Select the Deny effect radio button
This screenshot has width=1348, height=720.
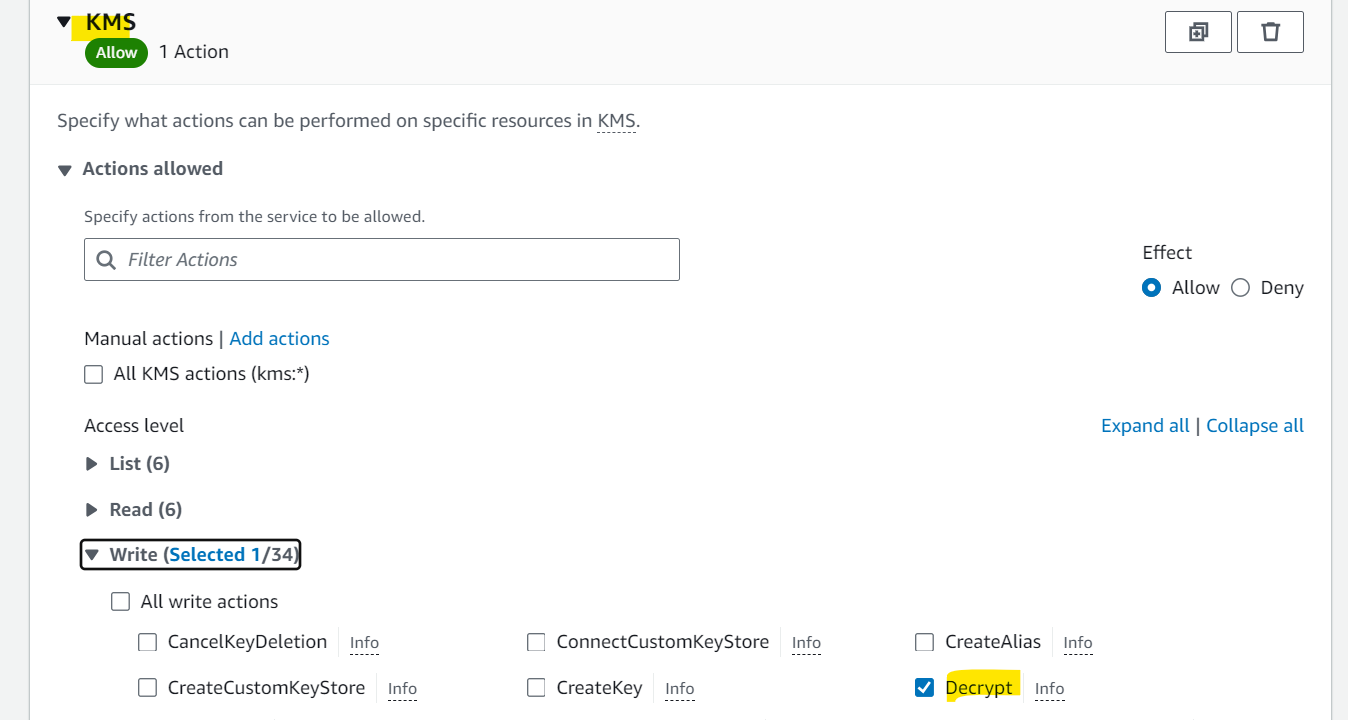pyautogui.click(x=1241, y=288)
